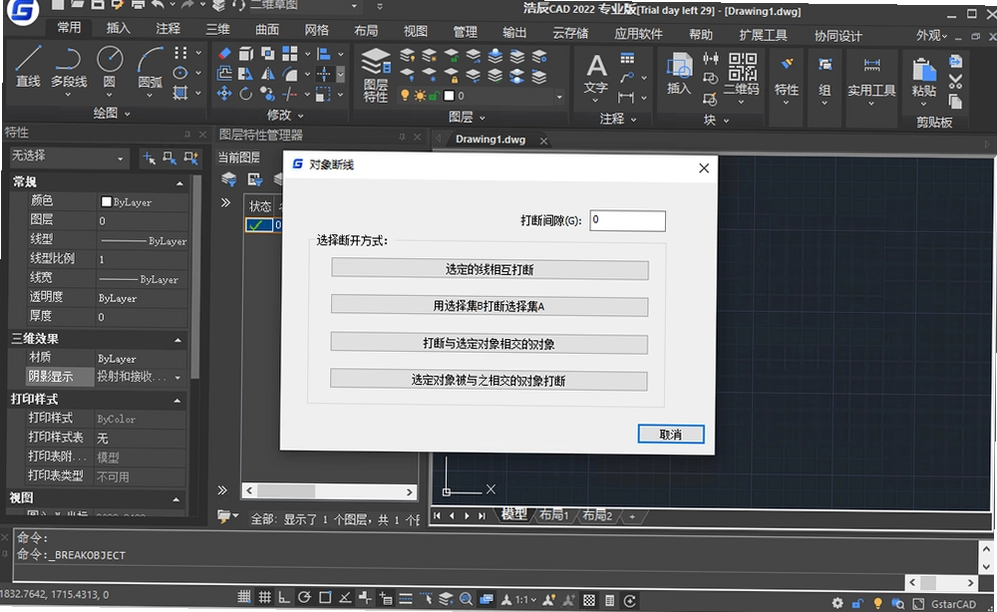Click the GstarCAD application logo button
Screen dimensions: 997x612
point(23,11)
